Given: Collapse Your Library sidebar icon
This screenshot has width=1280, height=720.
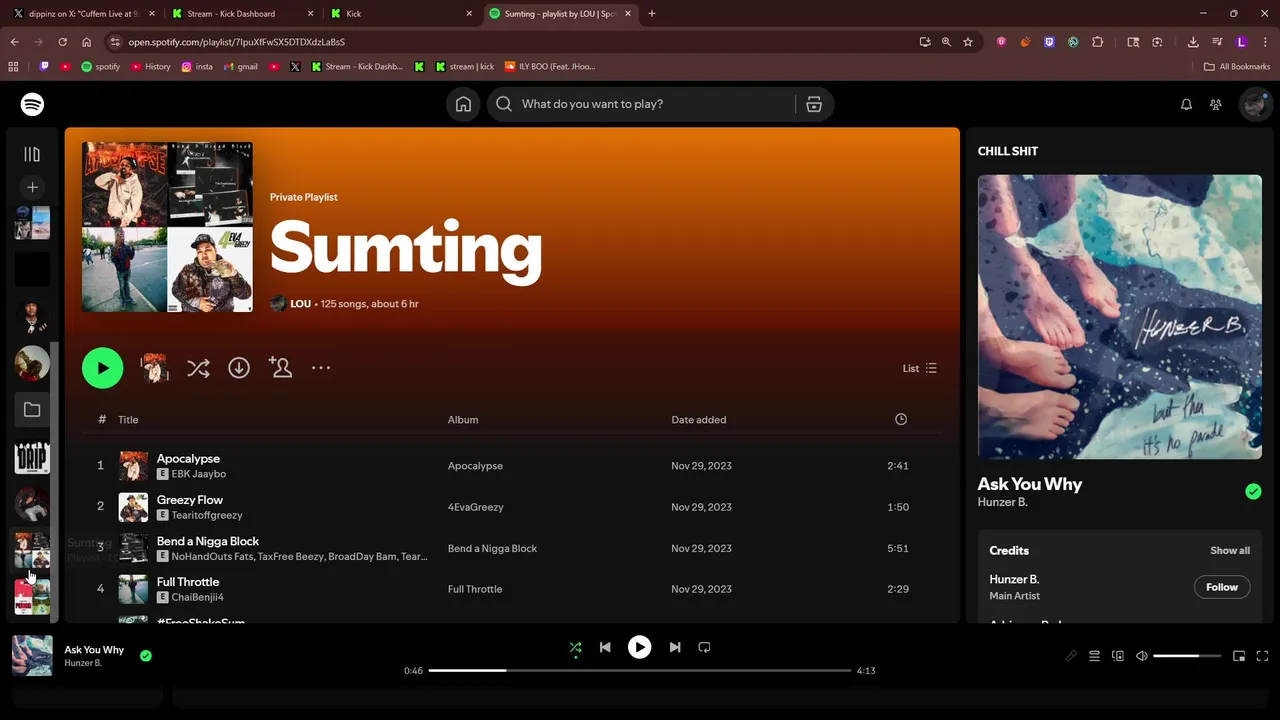Looking at the screenshot, I should tap(32, 154).
